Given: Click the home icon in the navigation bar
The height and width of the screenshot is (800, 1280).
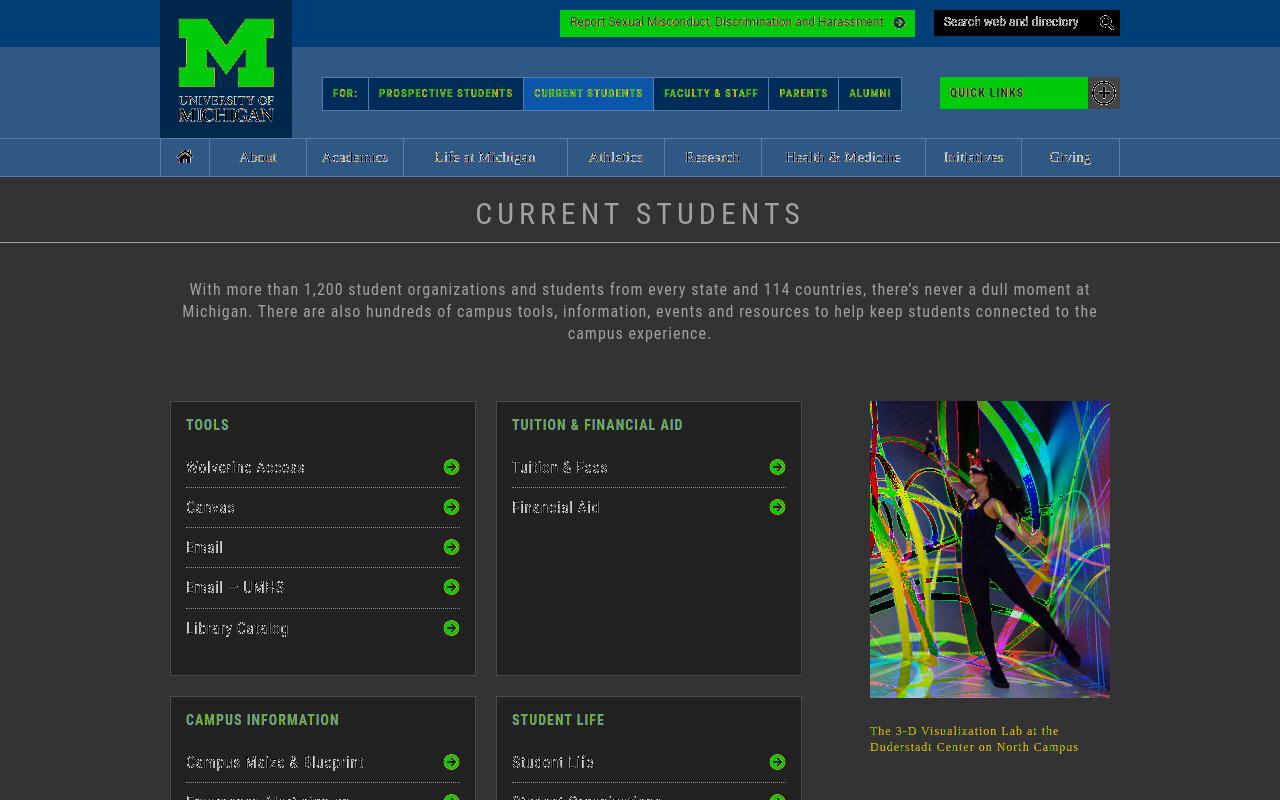Looking at the screenshot, I should pyautogui.click(x=185, y=157).
